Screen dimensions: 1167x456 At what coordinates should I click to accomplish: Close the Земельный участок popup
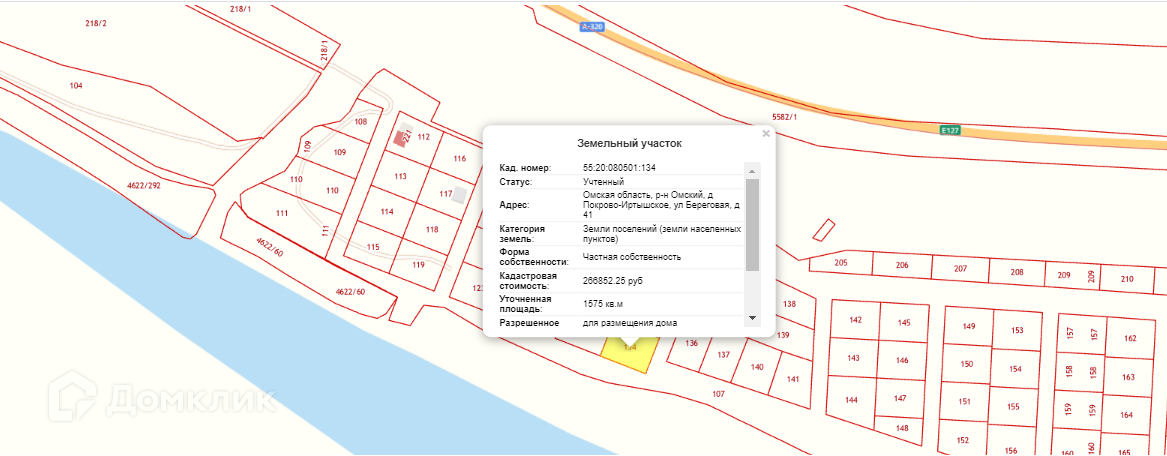(766, 133)
